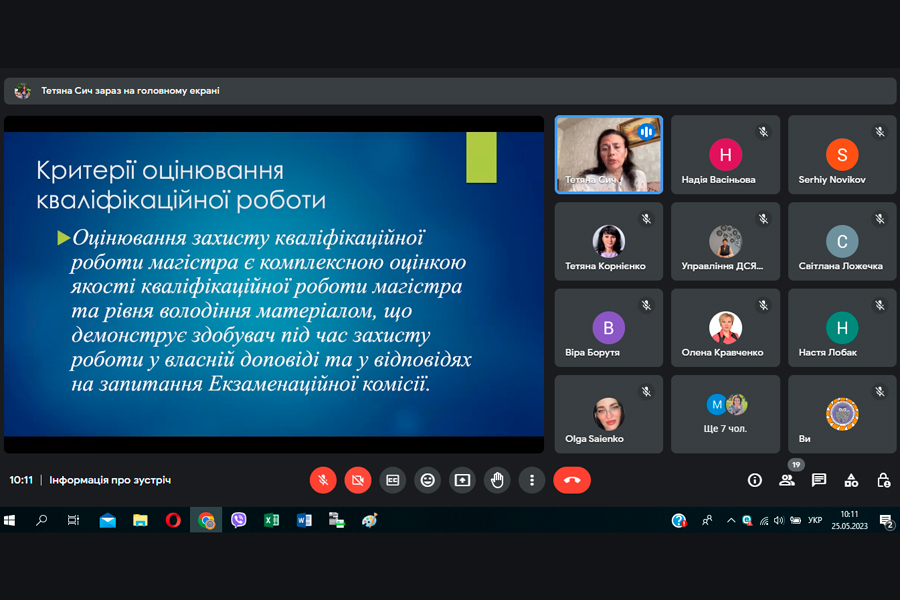This screenshot has width=900, height=600.
Task: Open Task View in taskbar
Action: tap(73, 520)
